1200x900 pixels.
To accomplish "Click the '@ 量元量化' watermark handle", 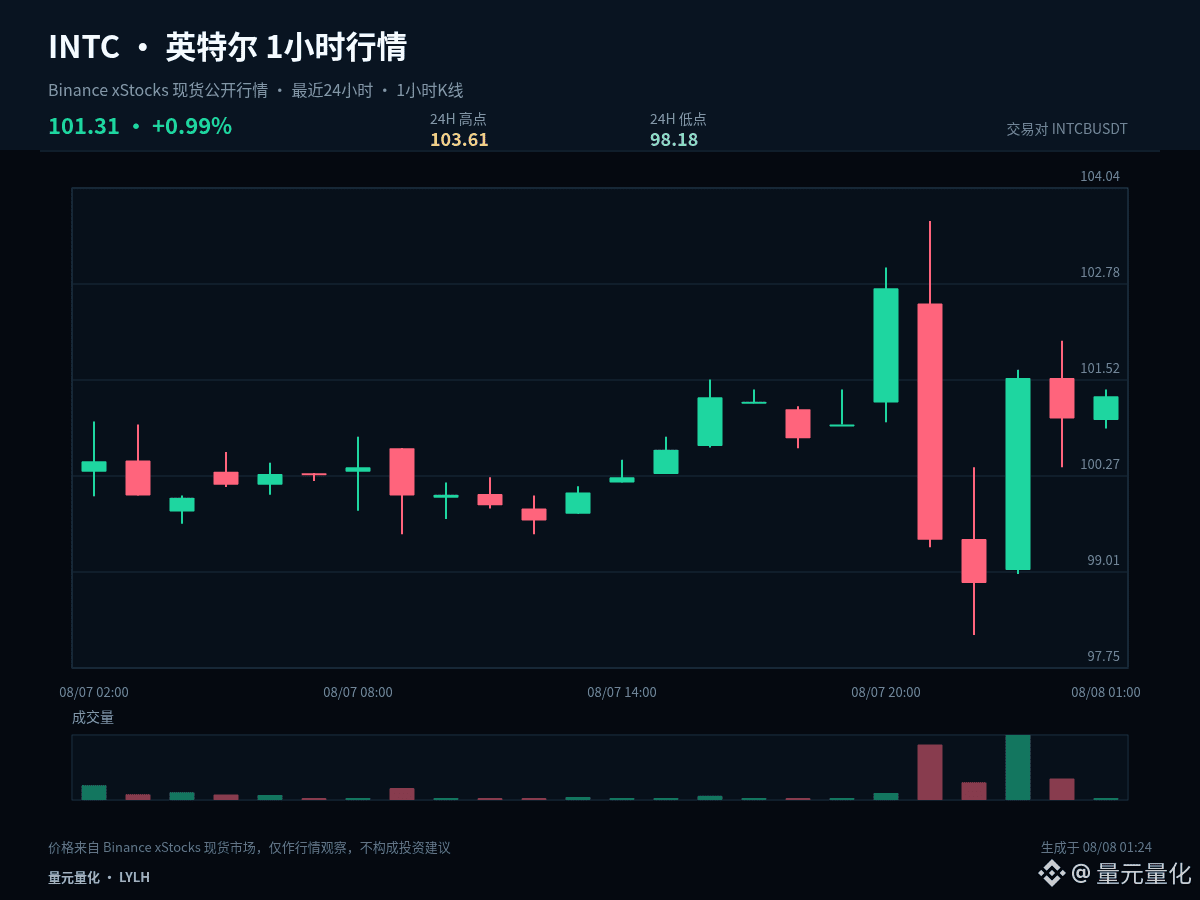I will point(1131,873).
